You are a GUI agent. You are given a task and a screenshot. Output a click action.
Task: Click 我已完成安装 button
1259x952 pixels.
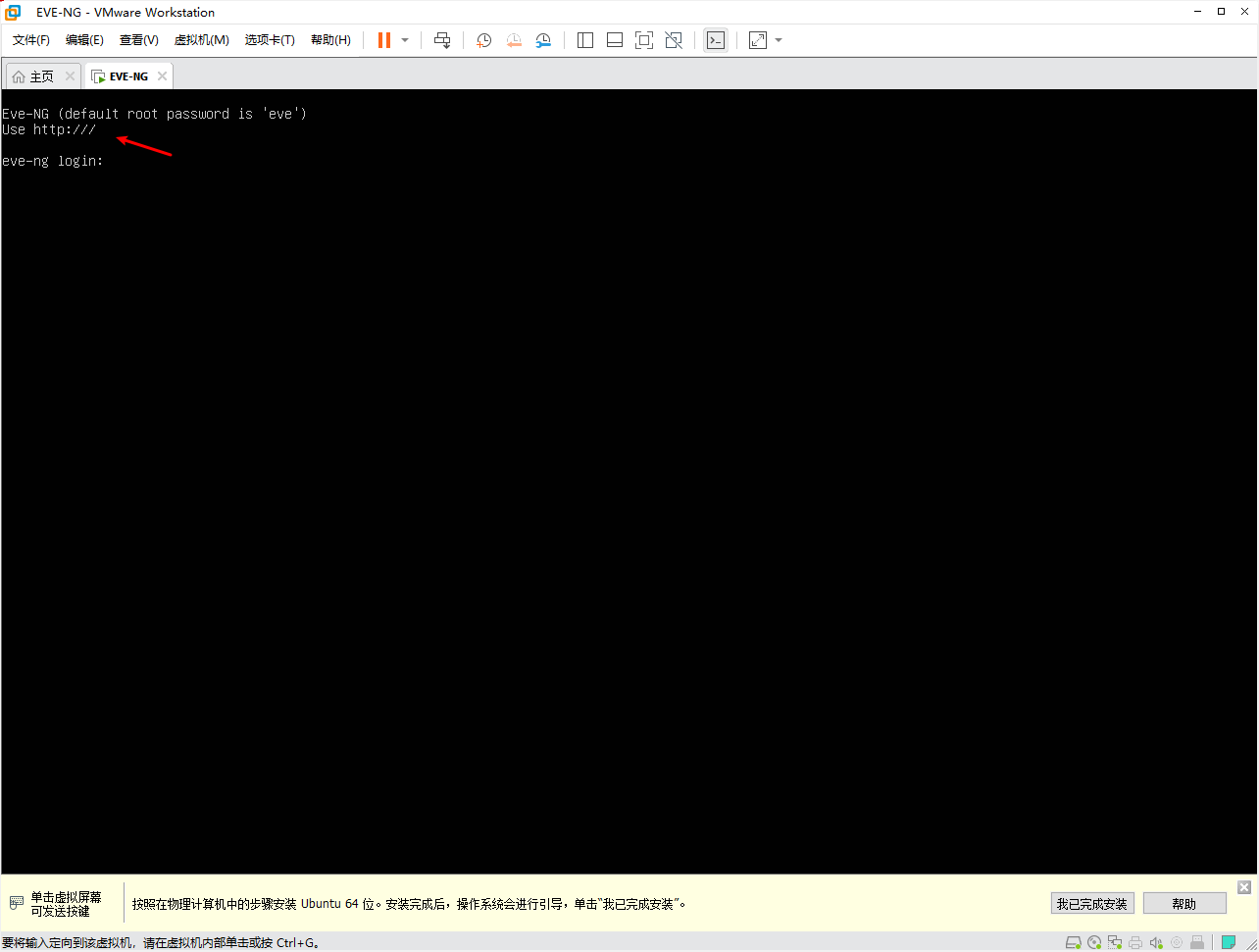click(1091, 904)
